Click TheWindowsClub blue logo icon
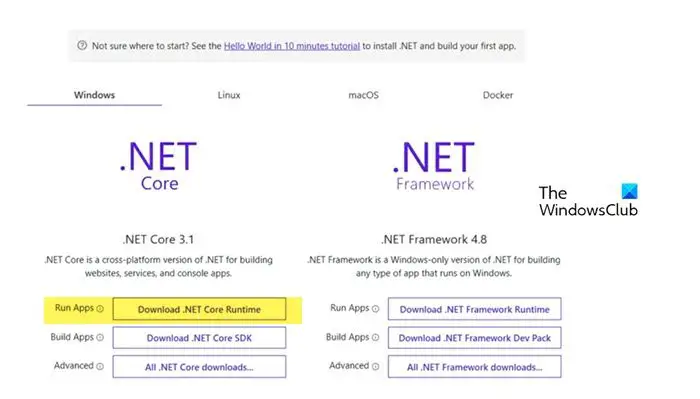700x399 pixels. click(x=629, y=191)
